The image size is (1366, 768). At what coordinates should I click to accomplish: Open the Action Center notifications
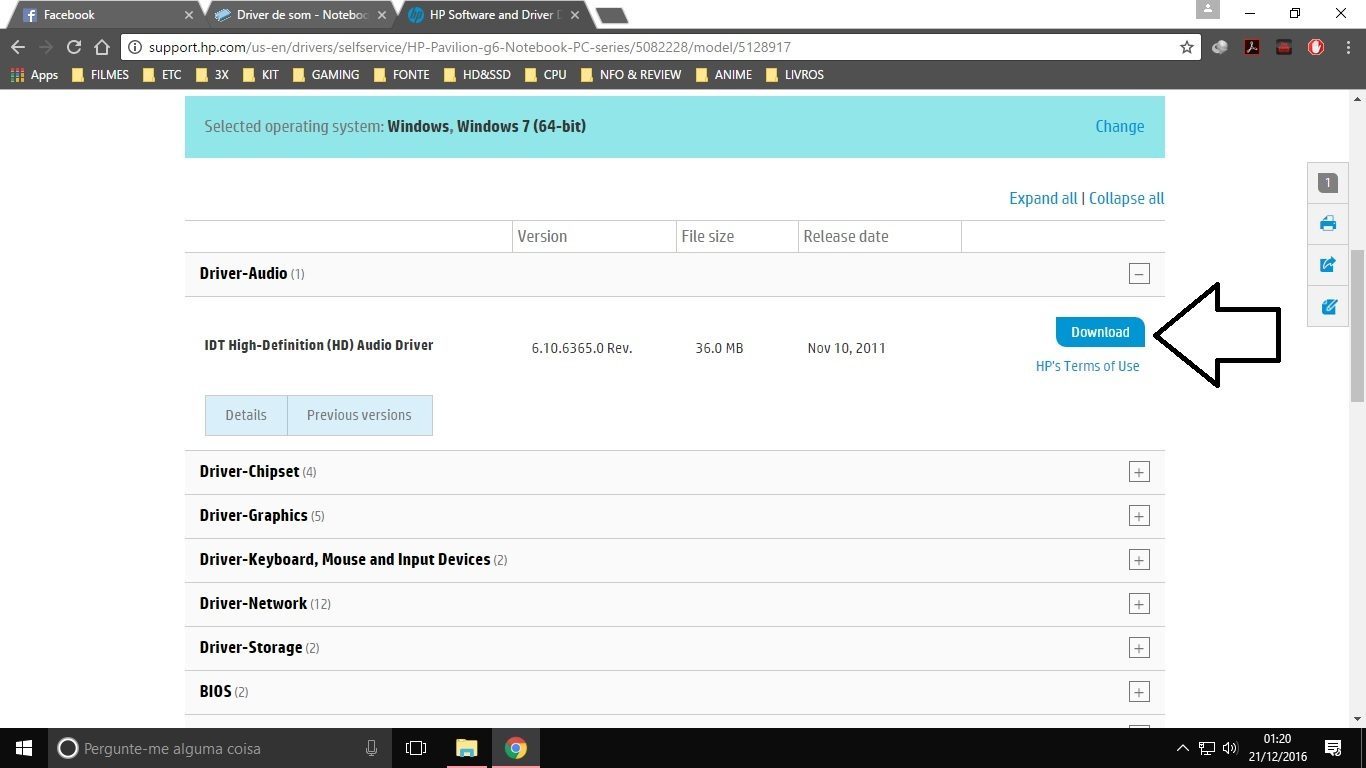1333,748
